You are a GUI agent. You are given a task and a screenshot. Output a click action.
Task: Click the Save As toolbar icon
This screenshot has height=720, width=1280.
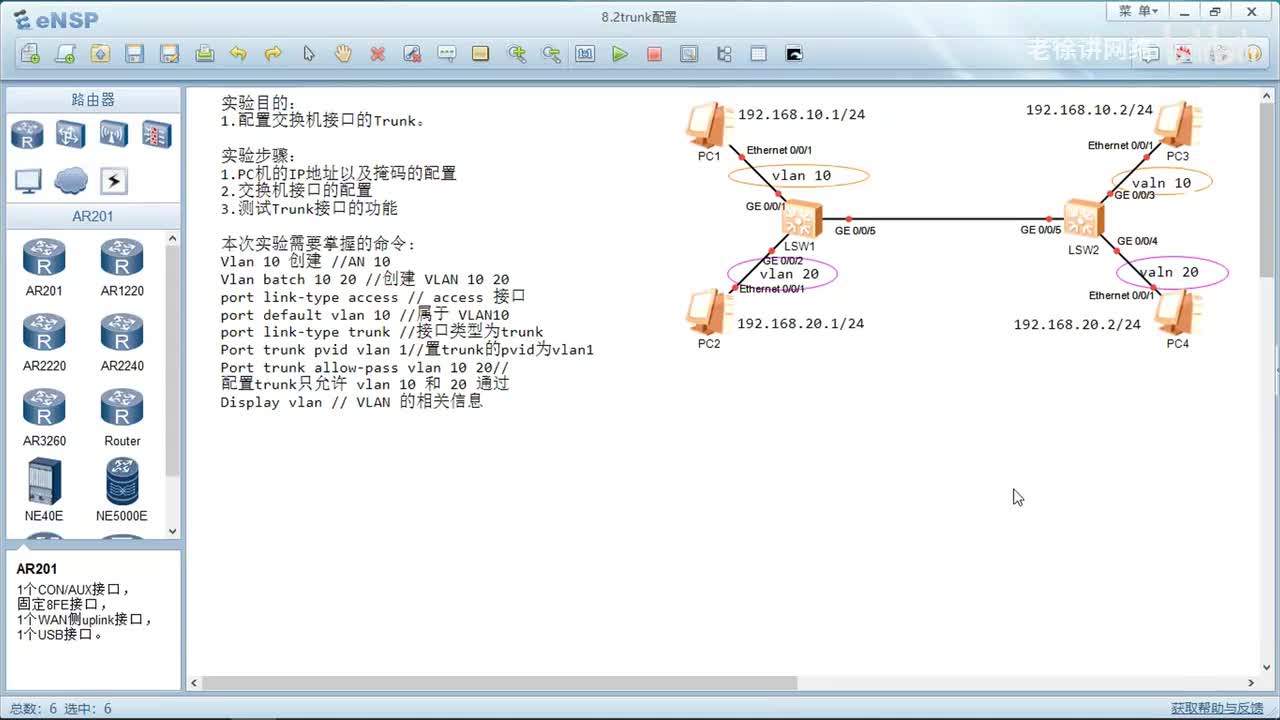(170, 54)
